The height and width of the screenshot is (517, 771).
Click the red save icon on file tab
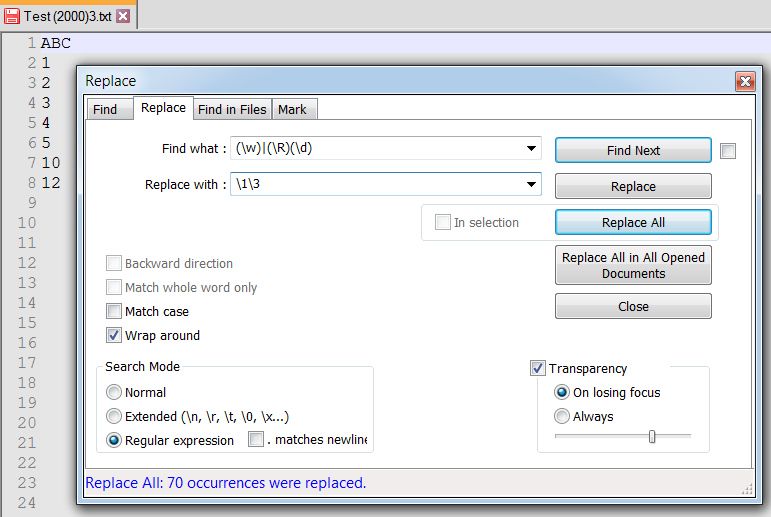coord(12,16)
